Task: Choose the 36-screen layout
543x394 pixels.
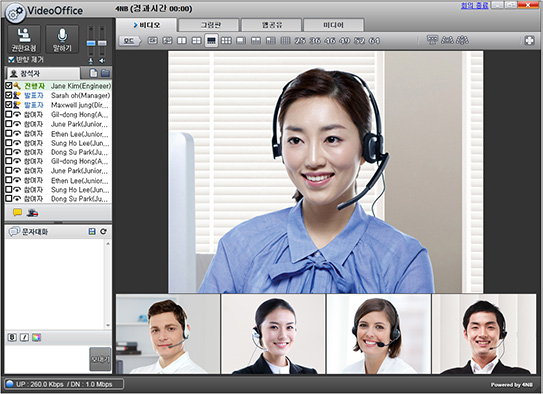Action: pyautogui.click(x=315, y=41)
